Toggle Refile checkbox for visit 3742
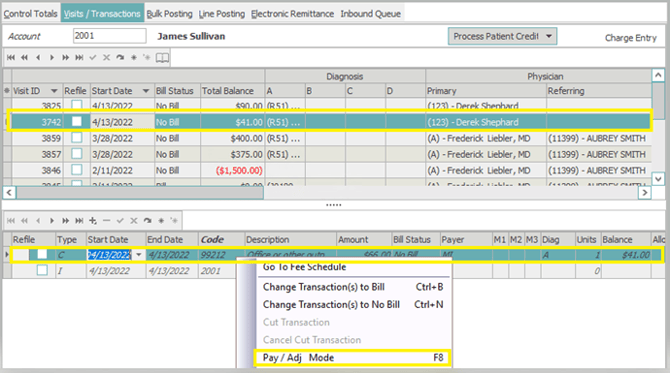Image resolution: width=670 pixels, height=373 pixels. coord(76,122)
